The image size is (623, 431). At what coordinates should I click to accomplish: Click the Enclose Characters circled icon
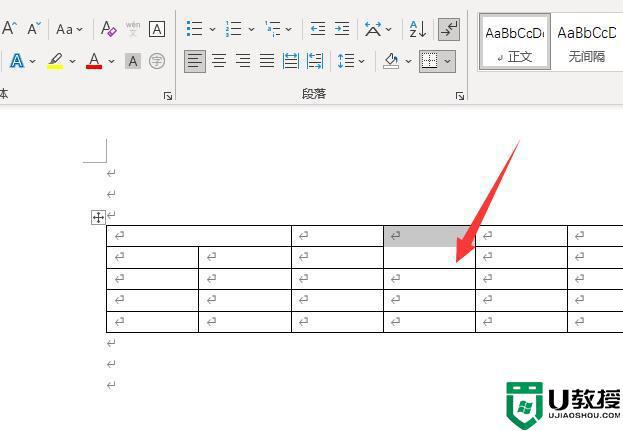(157, 61)
